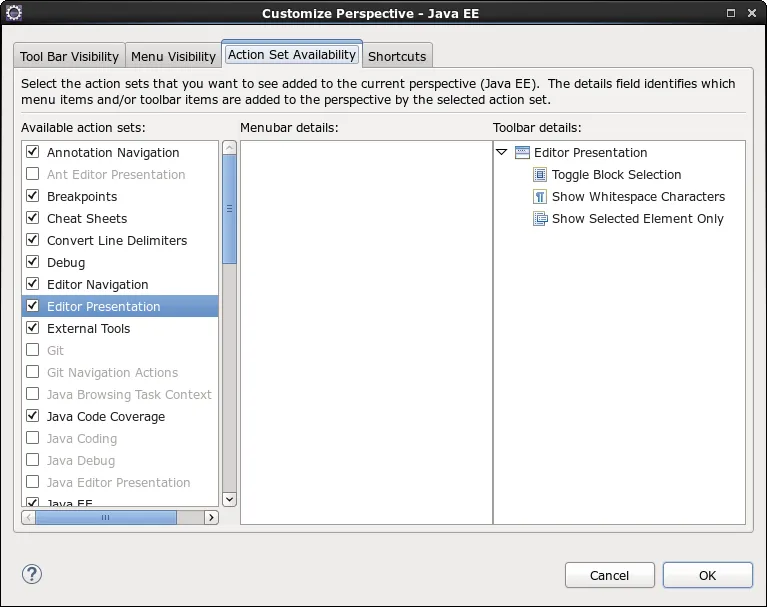Viewport: 767px width, 607px height.
Task: Toggle the Cheat Sheets checkbox
Action: pyautogui.click(x=32, y=218)
